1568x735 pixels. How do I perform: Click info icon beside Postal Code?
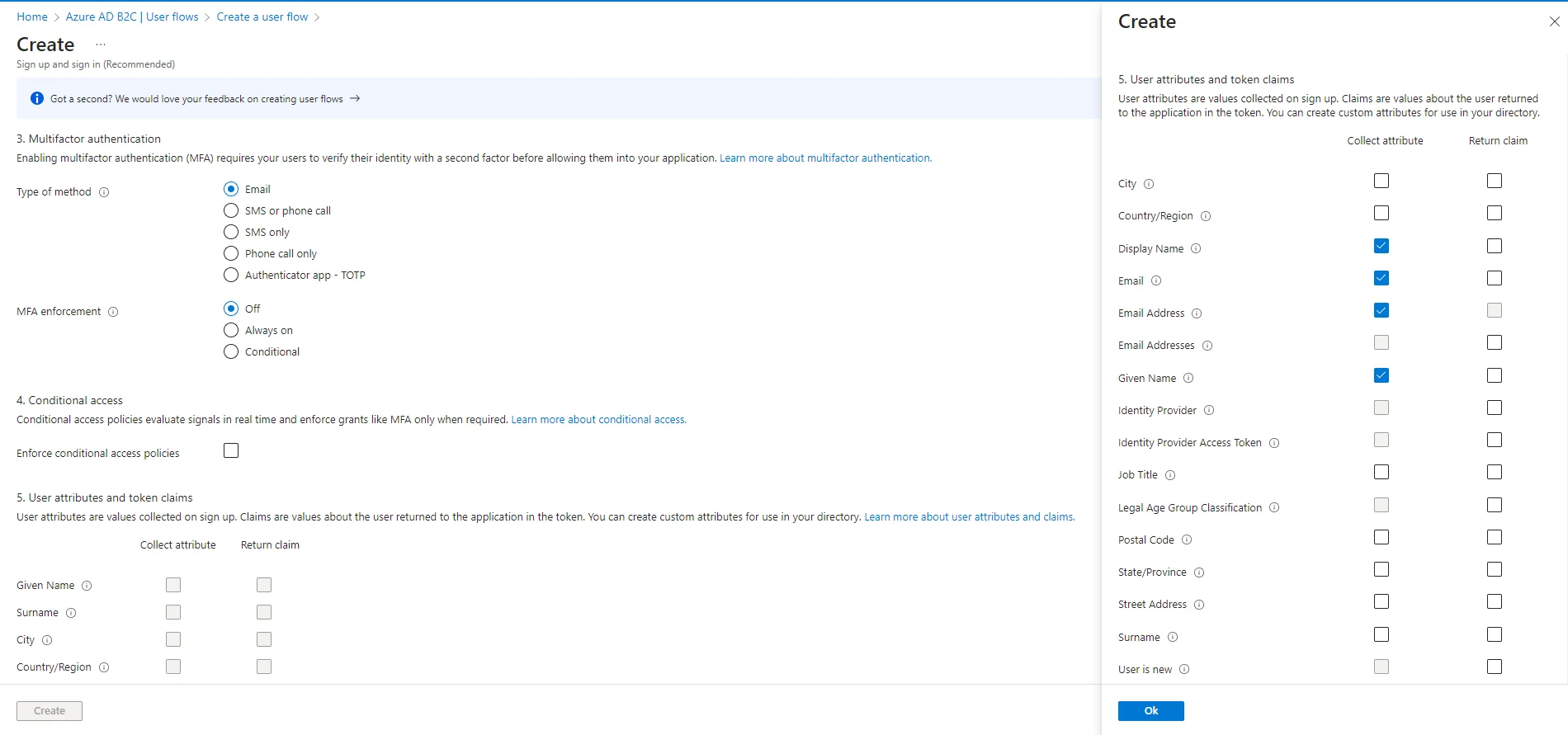pyautogui.click(x=1187, y=540)
